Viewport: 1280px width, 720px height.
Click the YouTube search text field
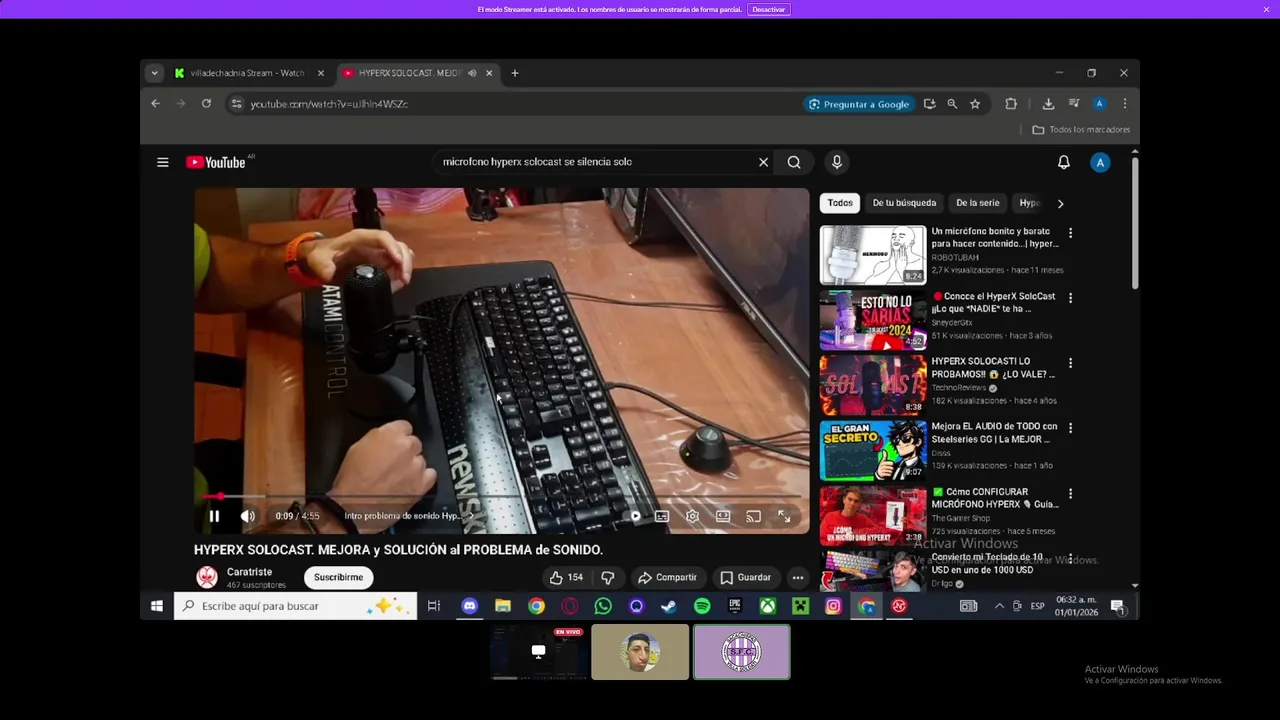595,162
